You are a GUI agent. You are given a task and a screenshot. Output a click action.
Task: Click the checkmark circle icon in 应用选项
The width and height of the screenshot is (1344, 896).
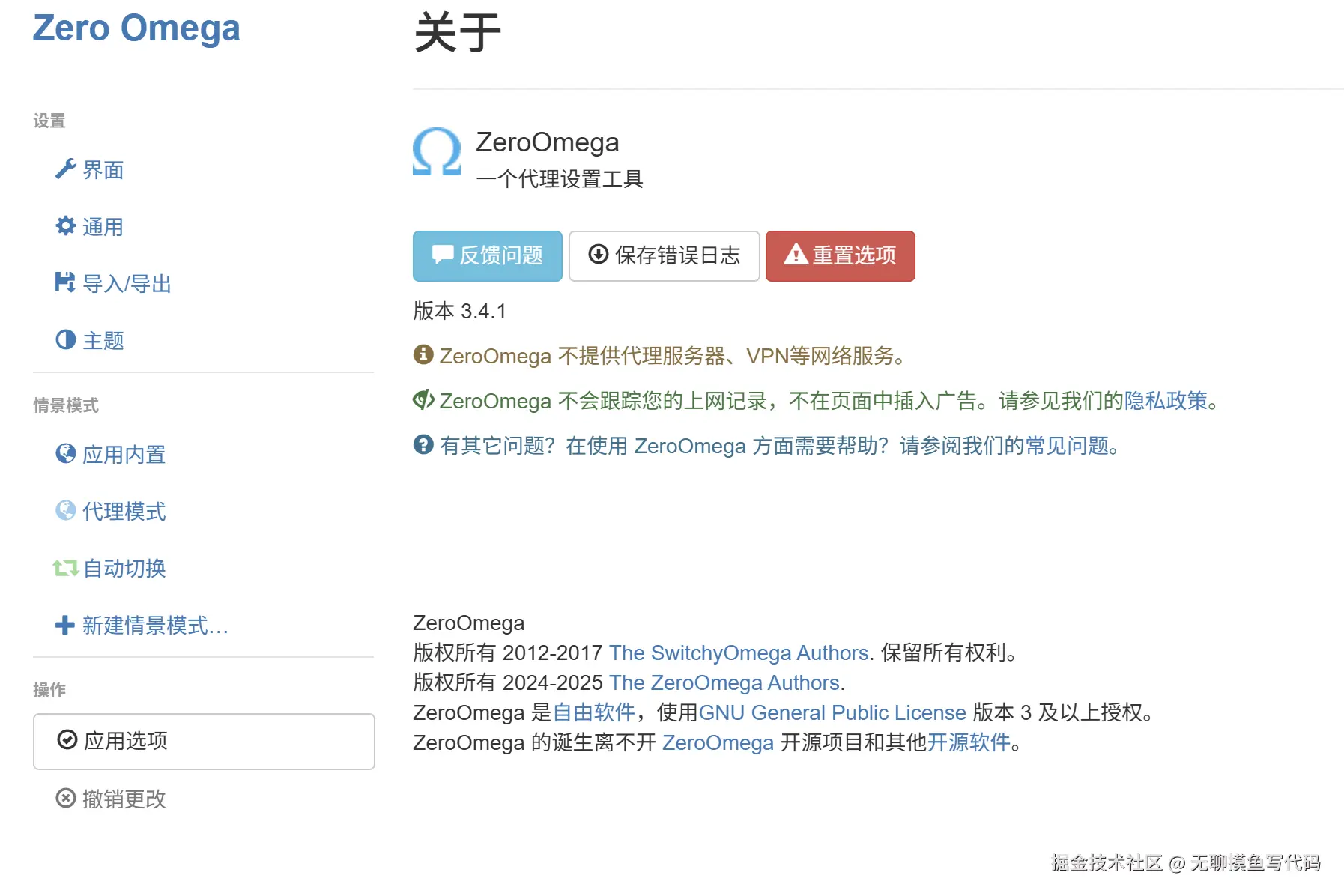coord(67,739)
